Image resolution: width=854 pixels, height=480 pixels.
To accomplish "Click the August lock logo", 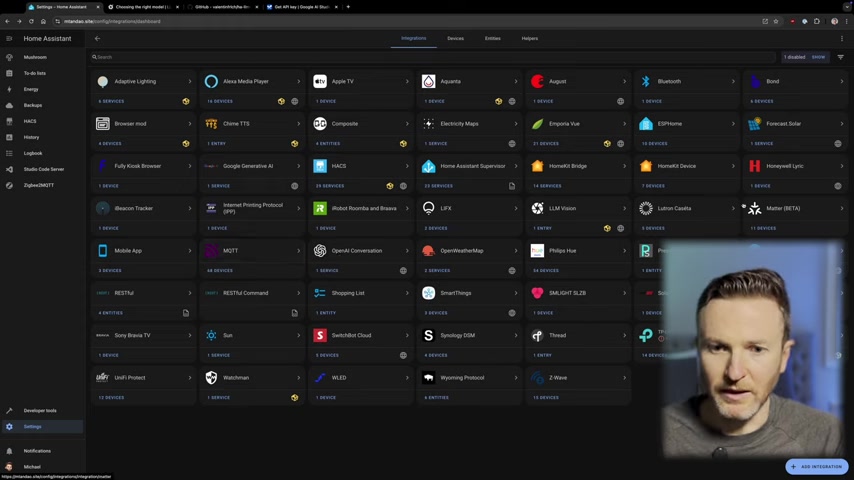I will tap(537, 81).
